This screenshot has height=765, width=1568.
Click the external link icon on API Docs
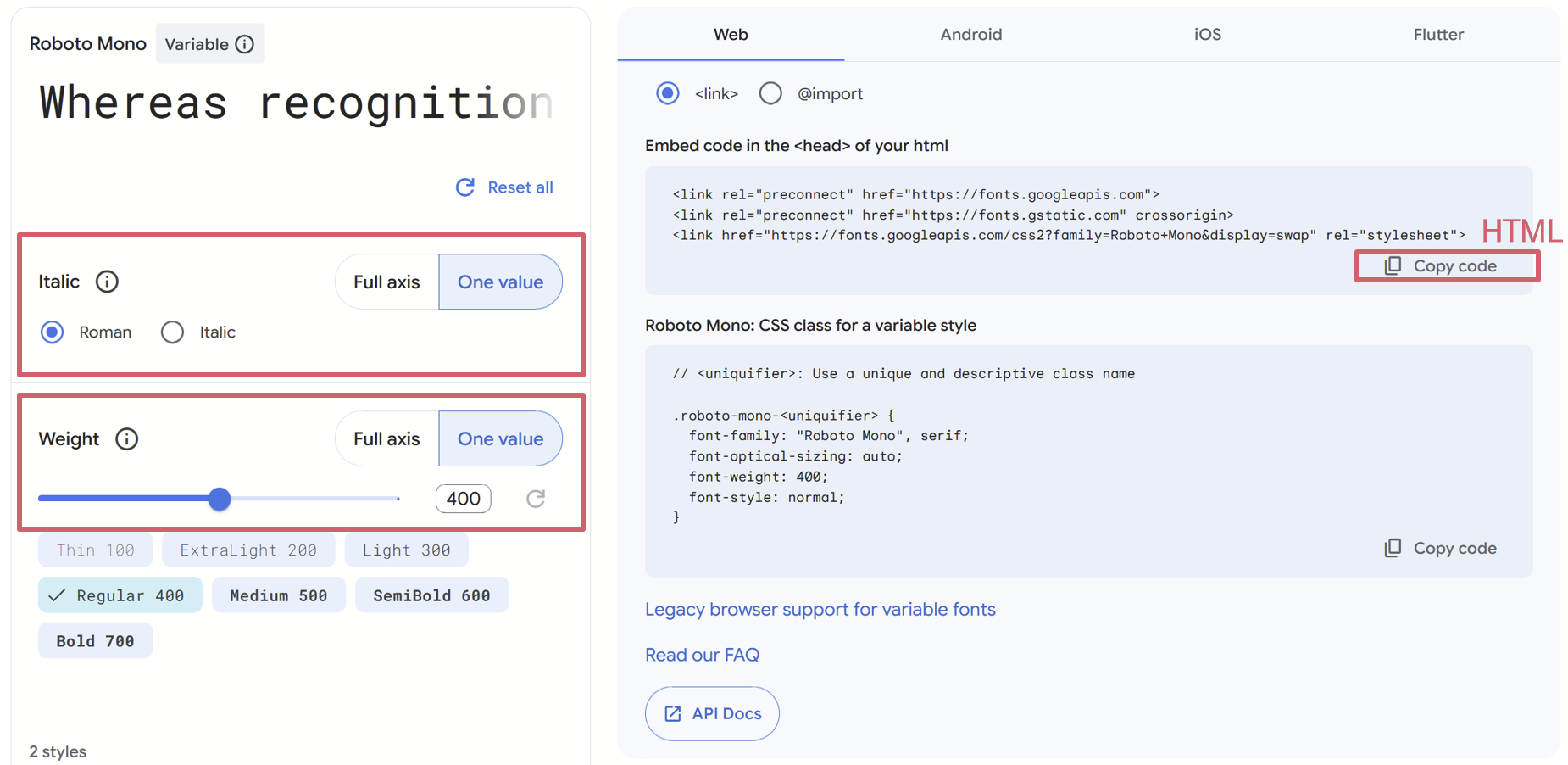(673, 714)
